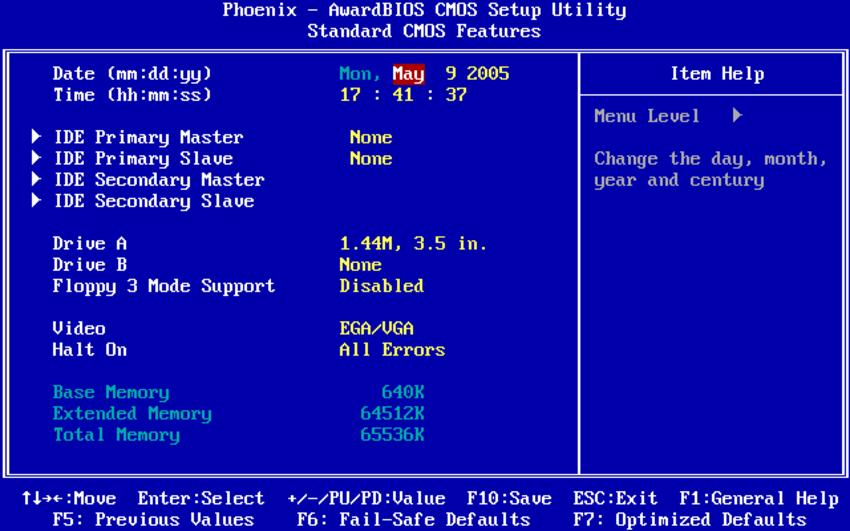Change Halt On All Errors setting

point(392,349)
